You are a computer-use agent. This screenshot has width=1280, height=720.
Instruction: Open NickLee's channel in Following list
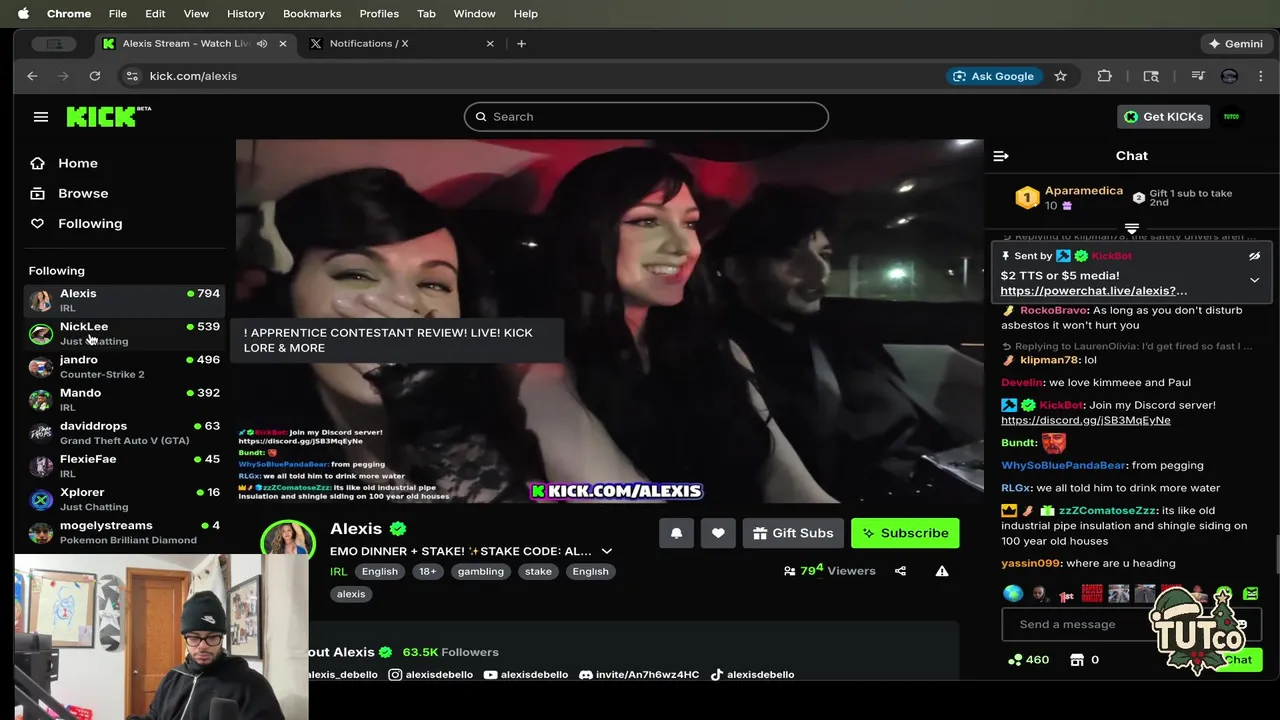point(124,333)
